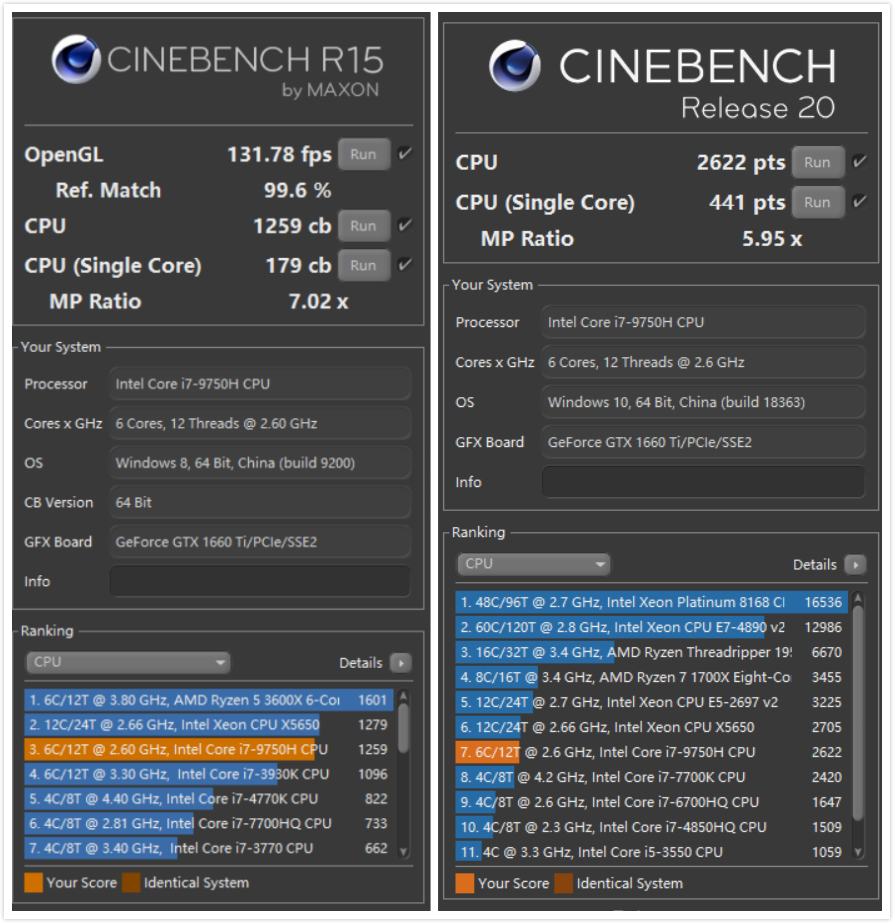Open Details view in the R15 Ranking panel

pyautogui.click(x=399, y=663)
